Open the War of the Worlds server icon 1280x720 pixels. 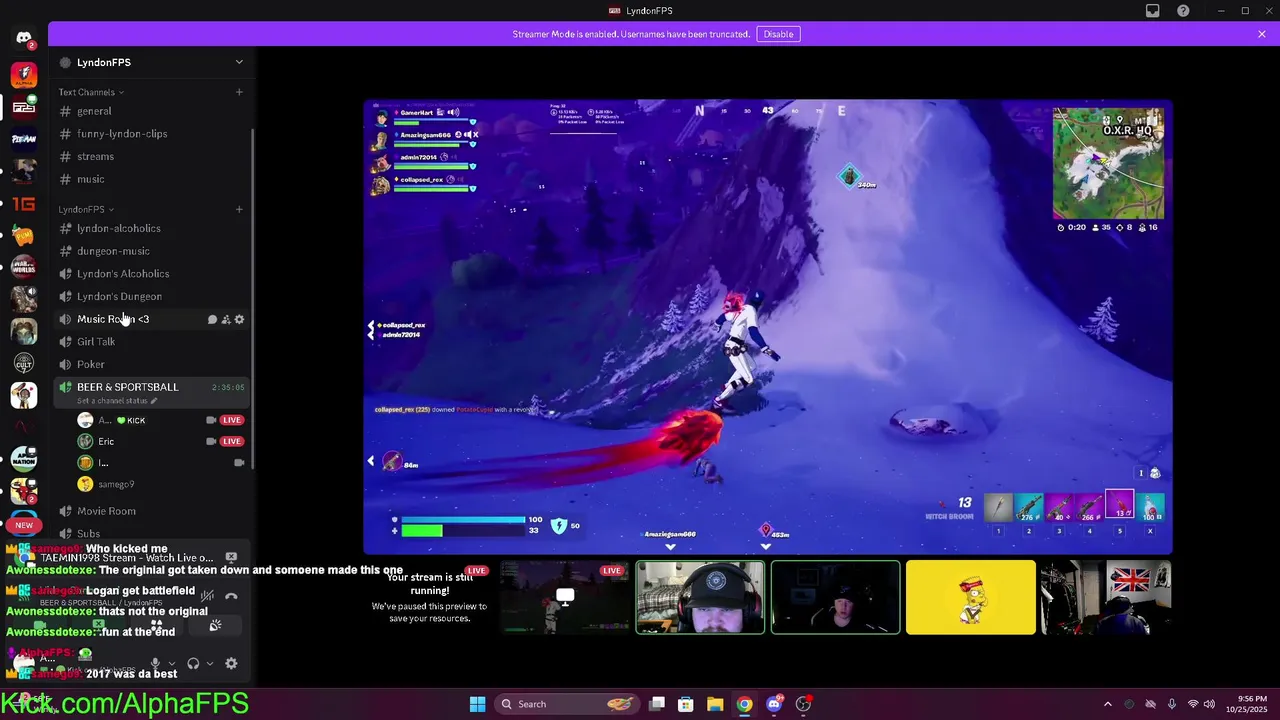24,267
